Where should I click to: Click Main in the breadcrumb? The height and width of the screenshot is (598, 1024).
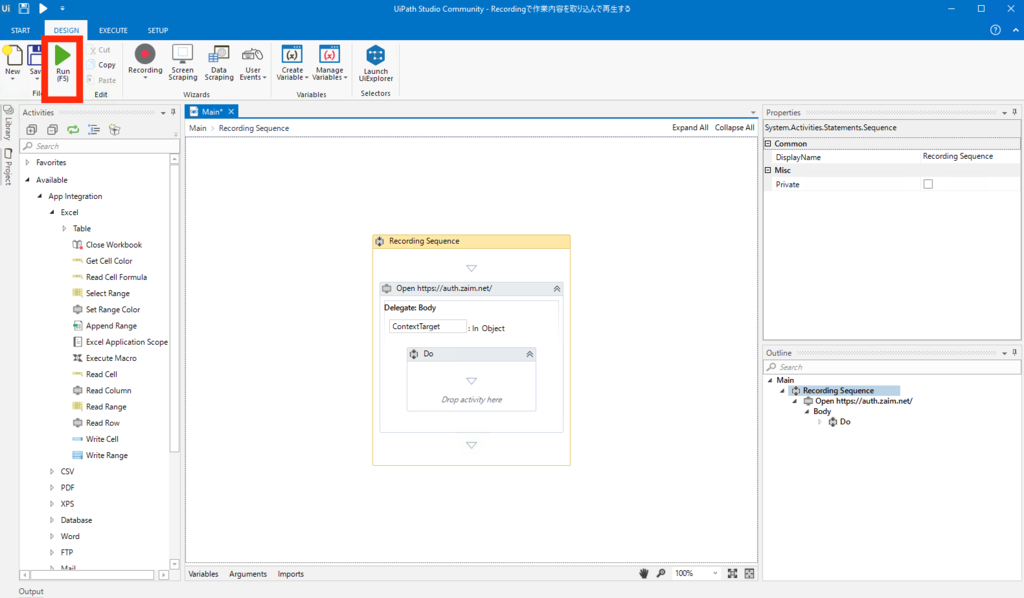[198, 128]
